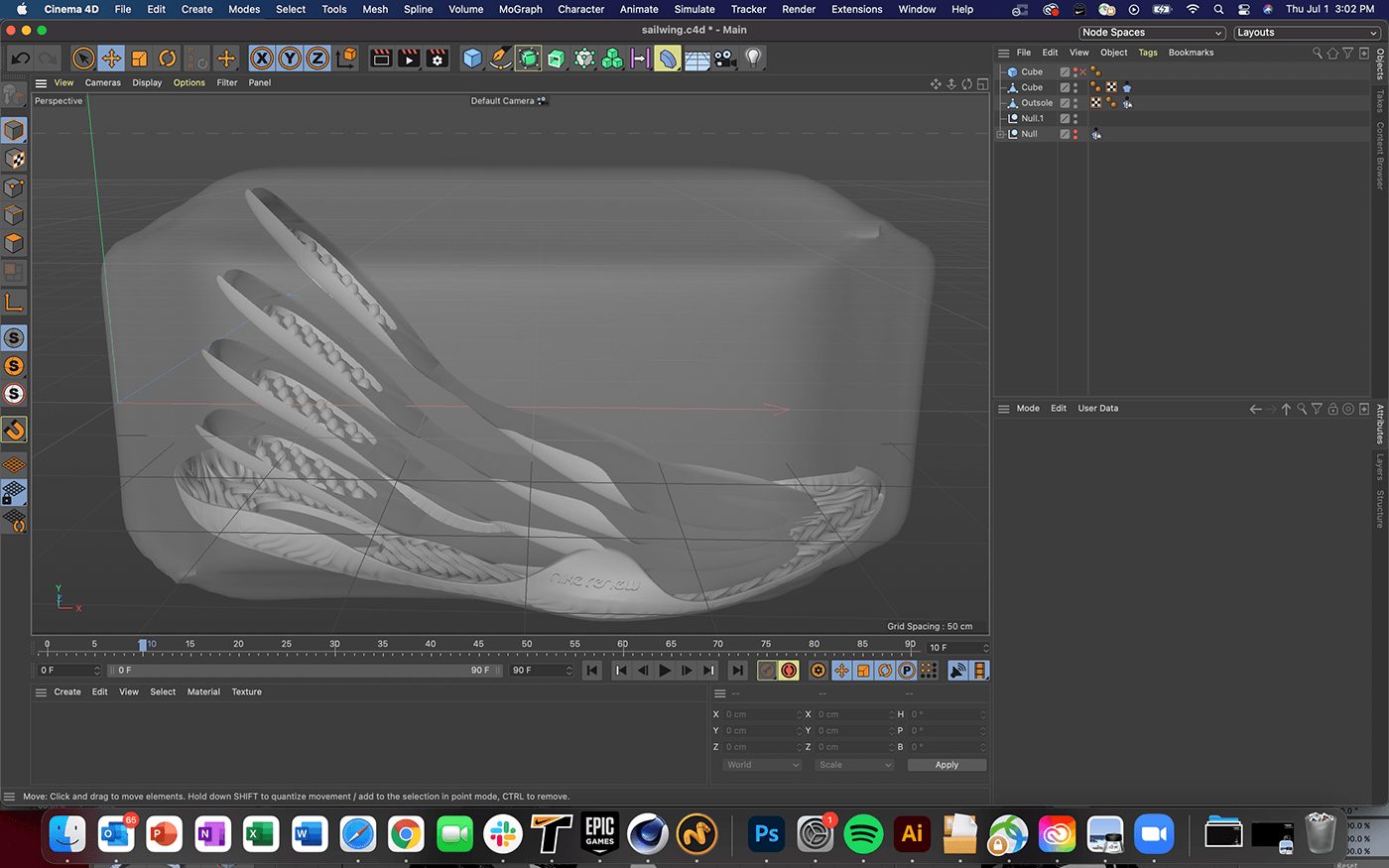Open the World coordinate dropdown
1389x868 pixels.
click(762, 765)
